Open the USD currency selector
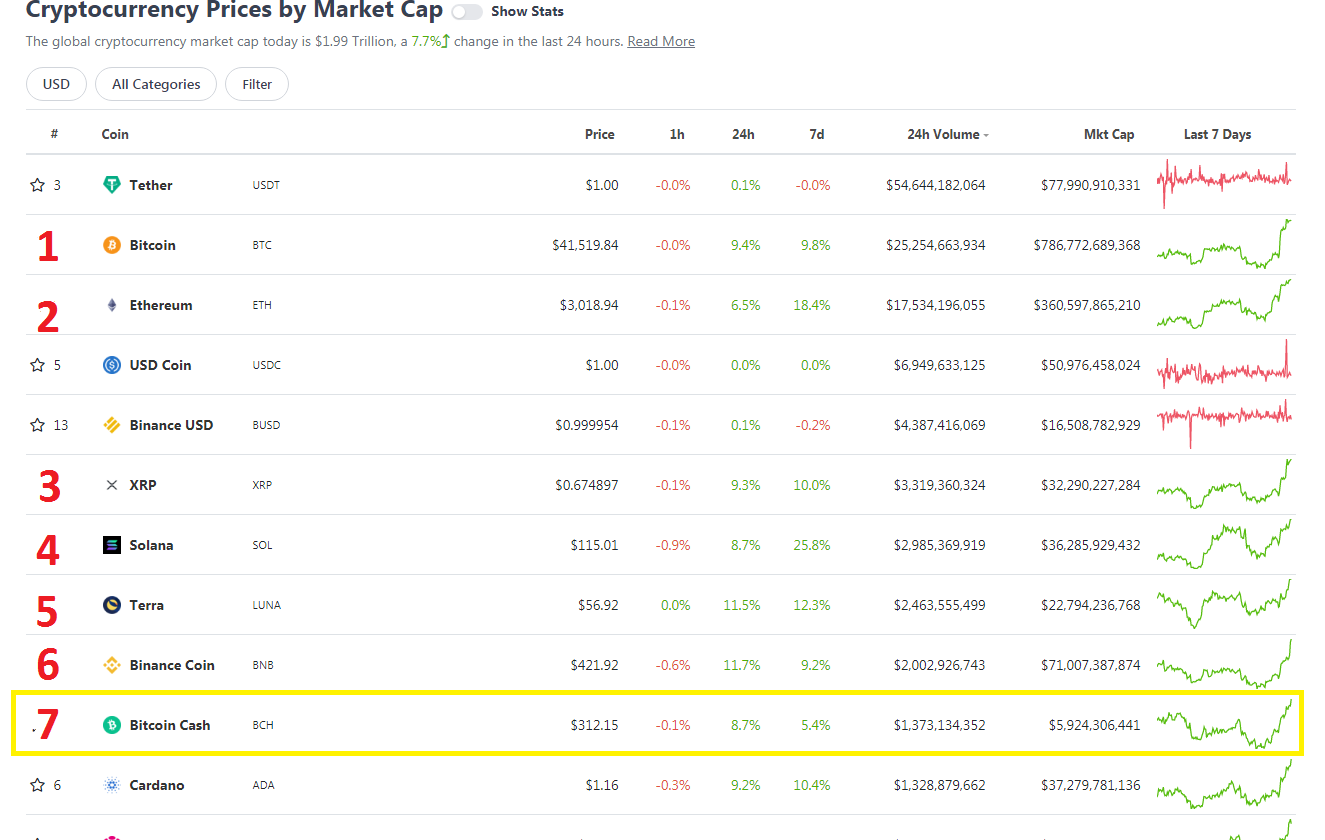 point(56,84)
